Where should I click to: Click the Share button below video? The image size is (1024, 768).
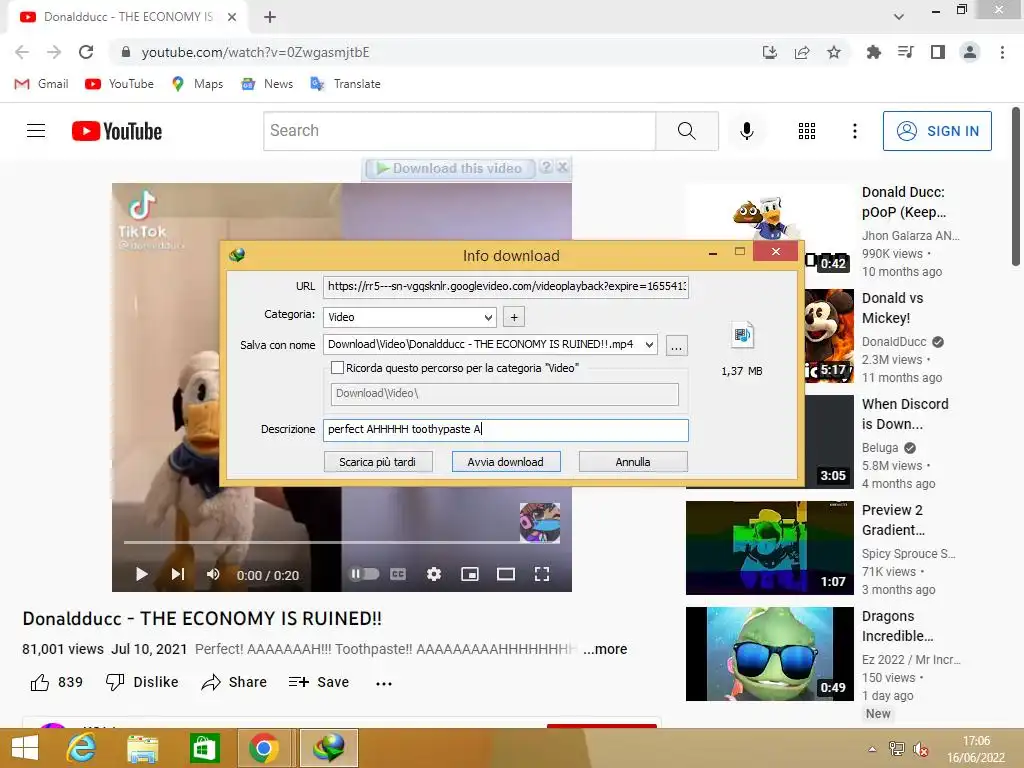(234, 682)
